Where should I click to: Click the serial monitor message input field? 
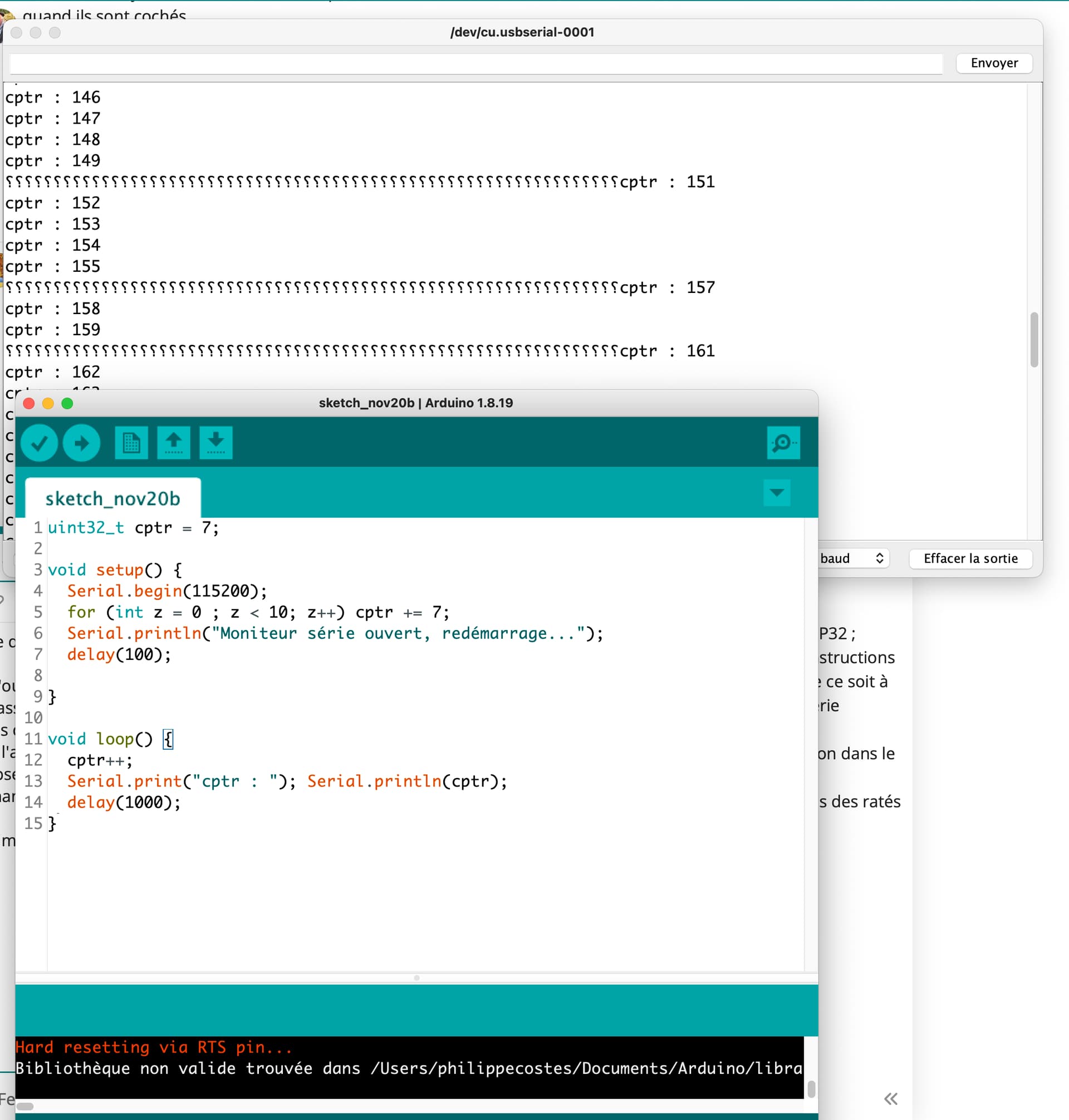[x=475, y=63]
